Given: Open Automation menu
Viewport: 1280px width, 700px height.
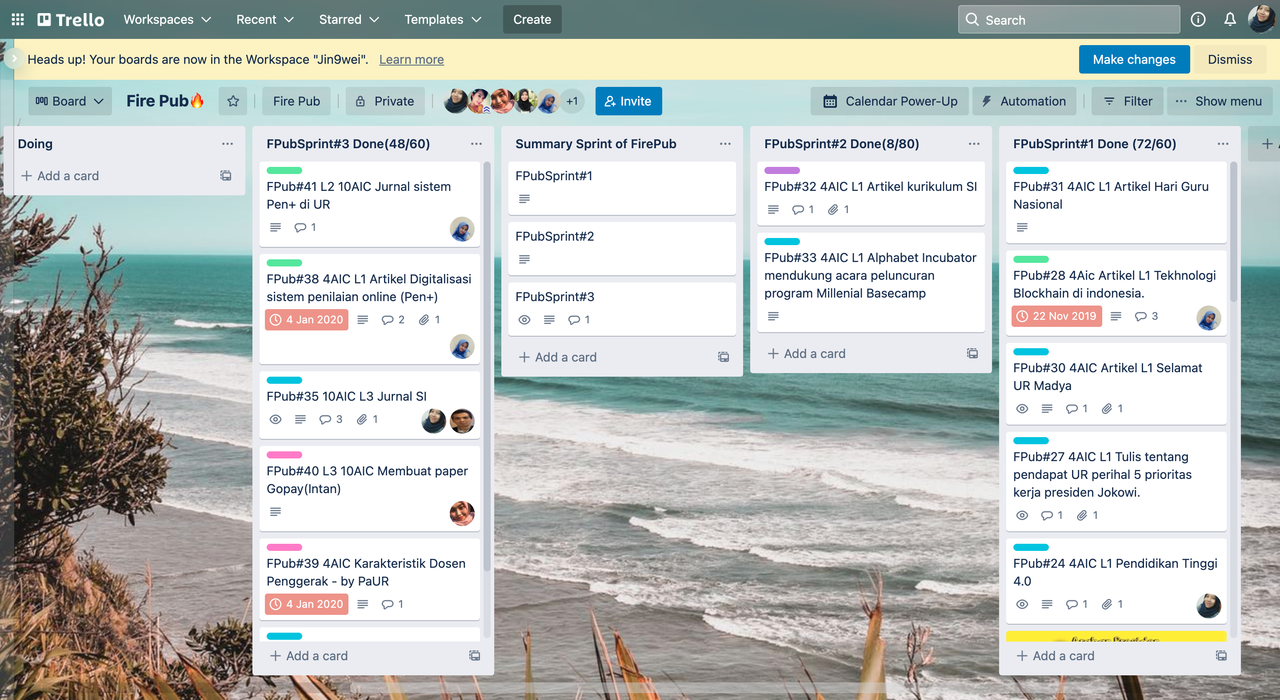Looking at the screenshot, I should tap(1024, 101).
